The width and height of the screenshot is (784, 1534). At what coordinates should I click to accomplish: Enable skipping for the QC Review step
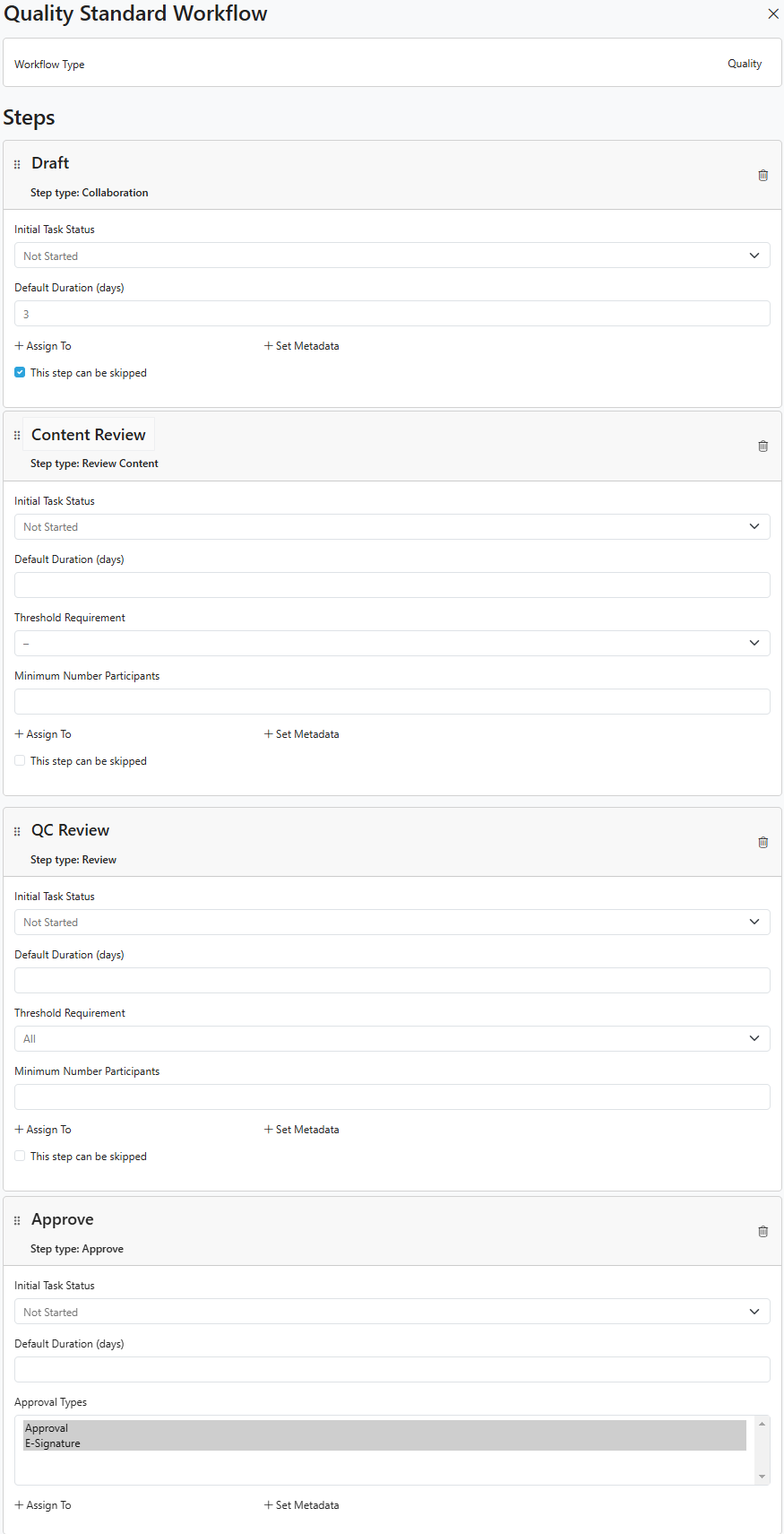point(19,1155)
